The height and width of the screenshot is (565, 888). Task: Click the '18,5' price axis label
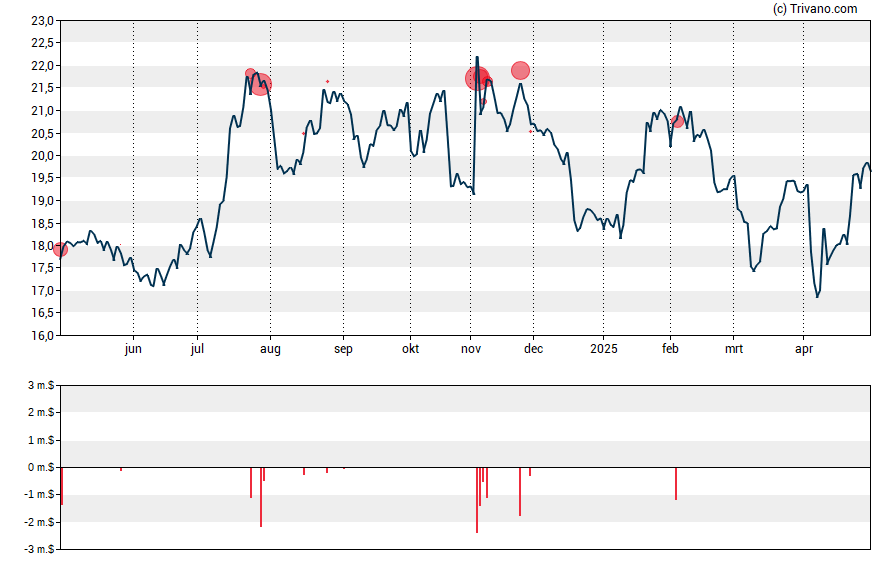tap(42, 224)
